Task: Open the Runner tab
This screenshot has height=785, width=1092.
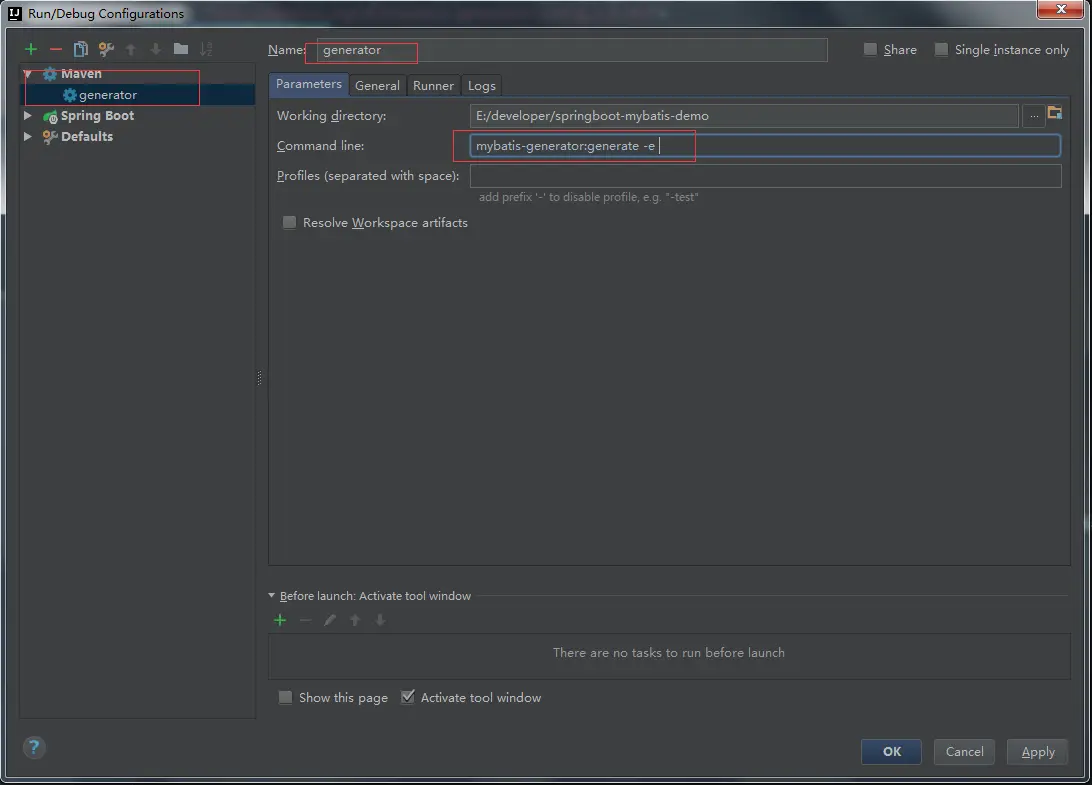Action: pyautogui.click(x=433, y=86)
